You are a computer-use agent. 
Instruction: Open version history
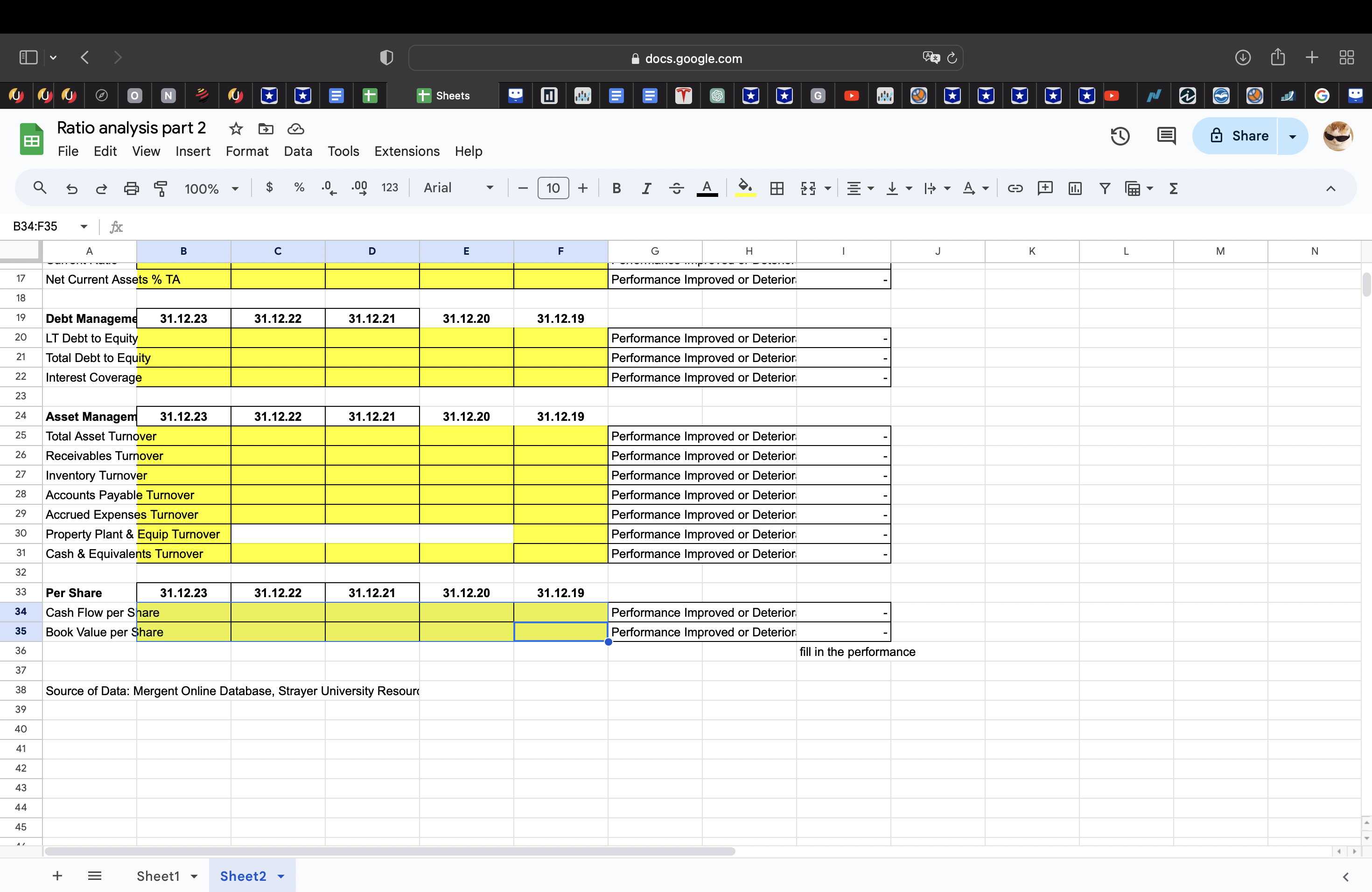1119,136
